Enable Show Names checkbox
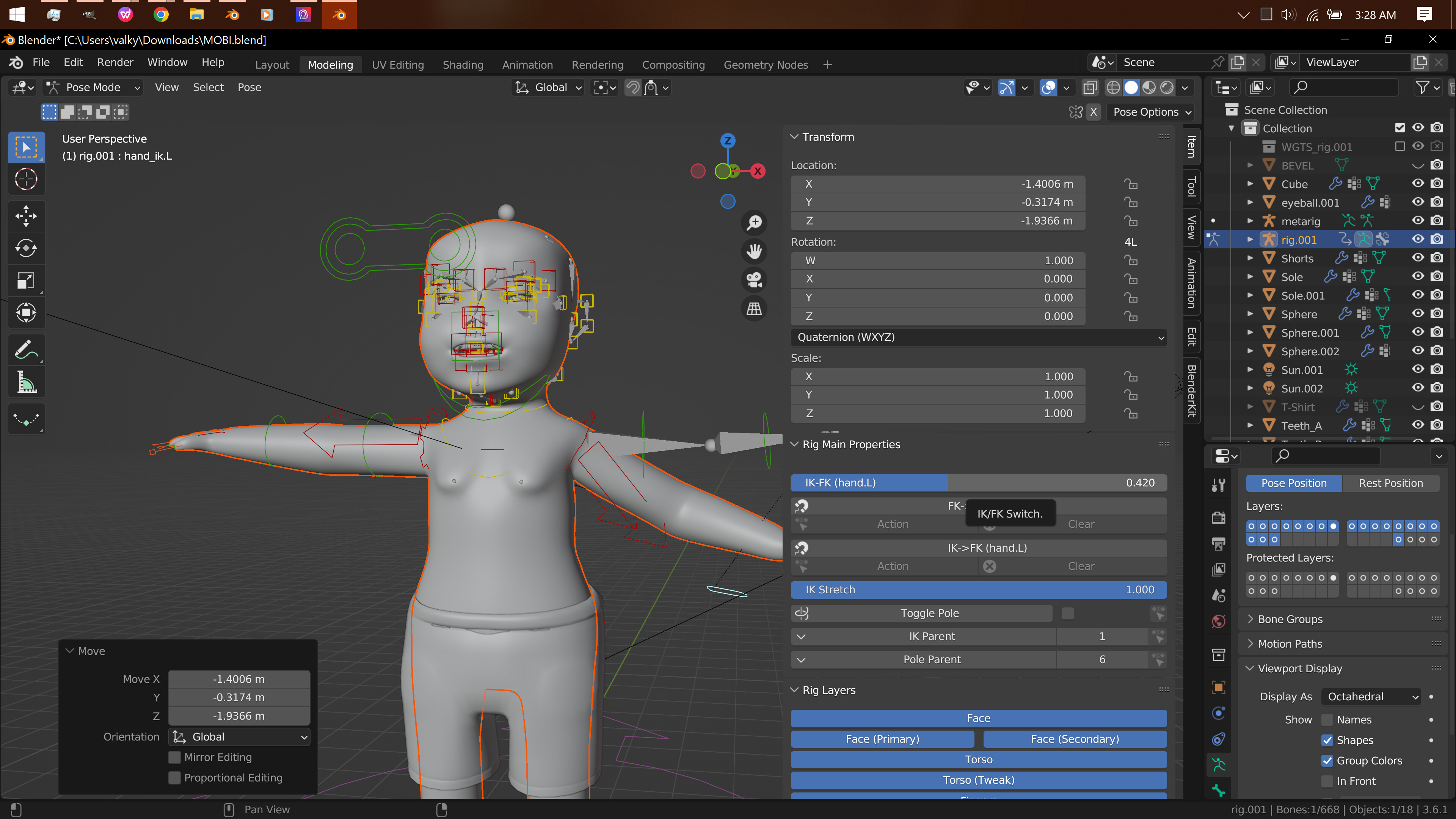 [x=1327, y=720]
